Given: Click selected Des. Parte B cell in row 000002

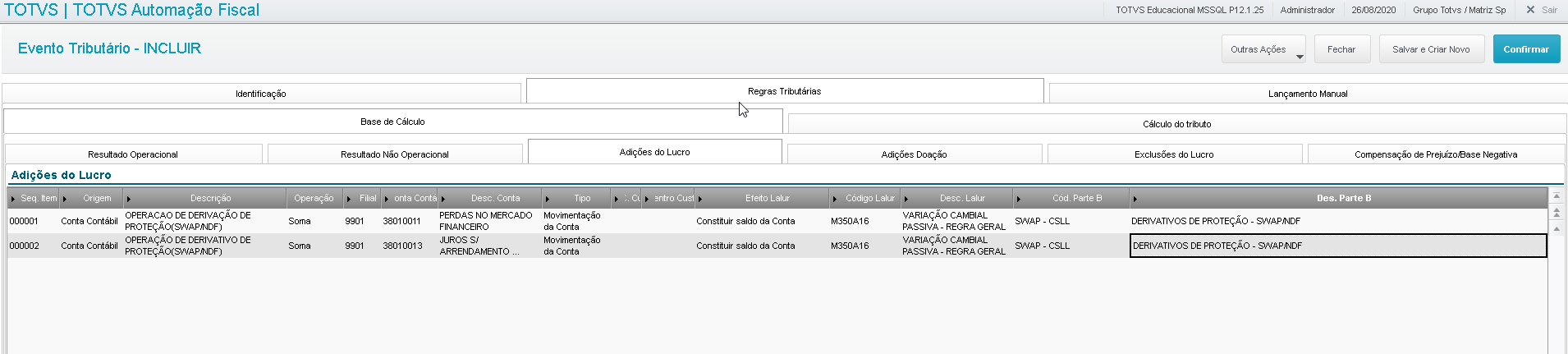Looking at the screenshot, I should (1338, 246).
